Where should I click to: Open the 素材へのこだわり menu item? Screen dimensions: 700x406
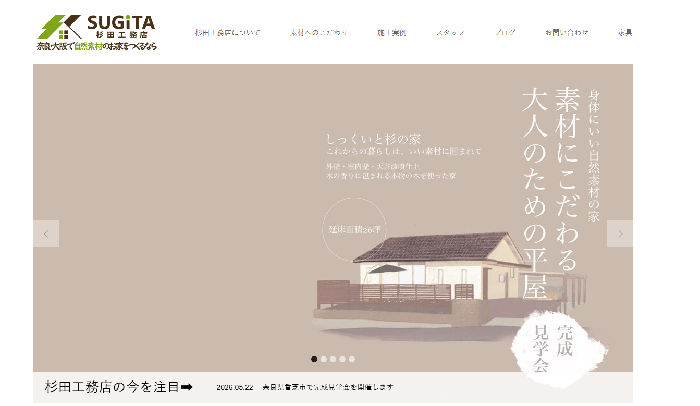point(319,33)
